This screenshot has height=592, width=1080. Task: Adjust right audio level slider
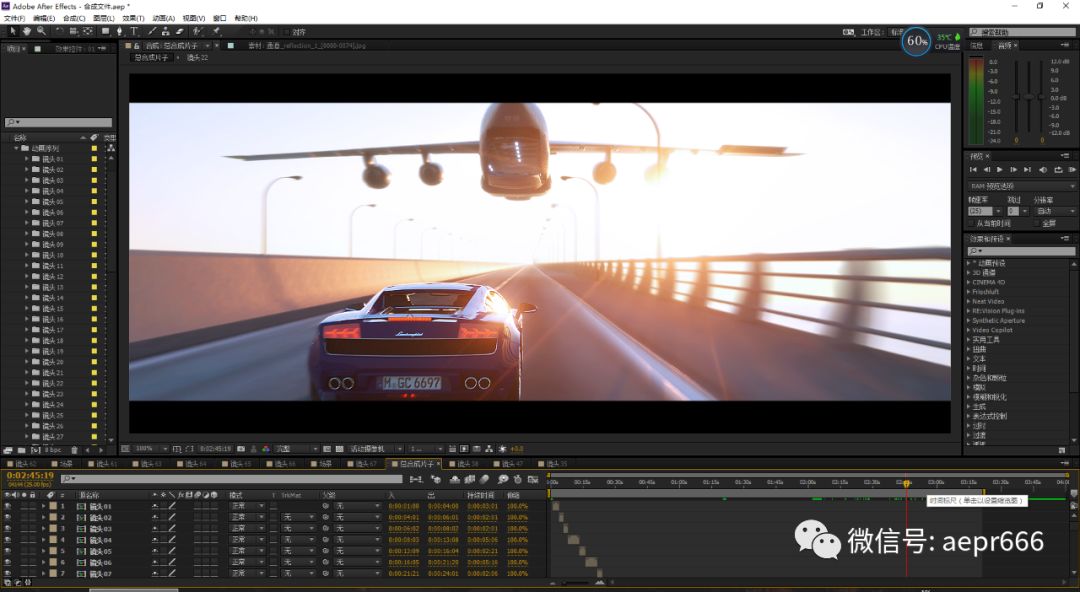pos(1041,96)
